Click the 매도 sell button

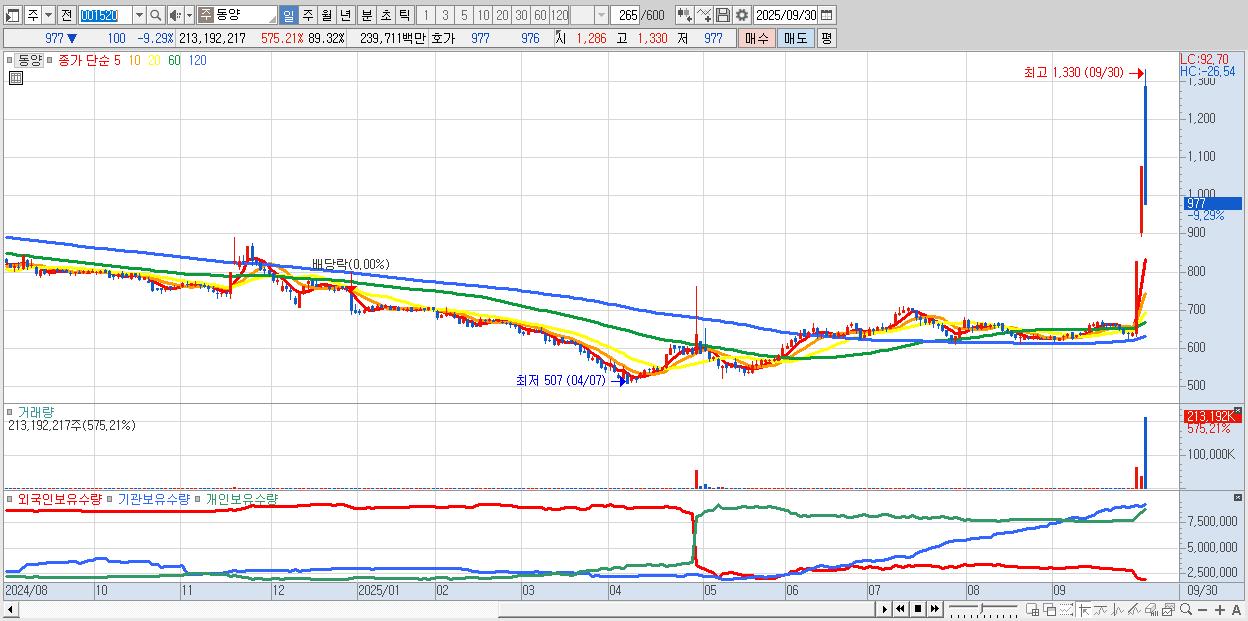(x=795, y=38)
